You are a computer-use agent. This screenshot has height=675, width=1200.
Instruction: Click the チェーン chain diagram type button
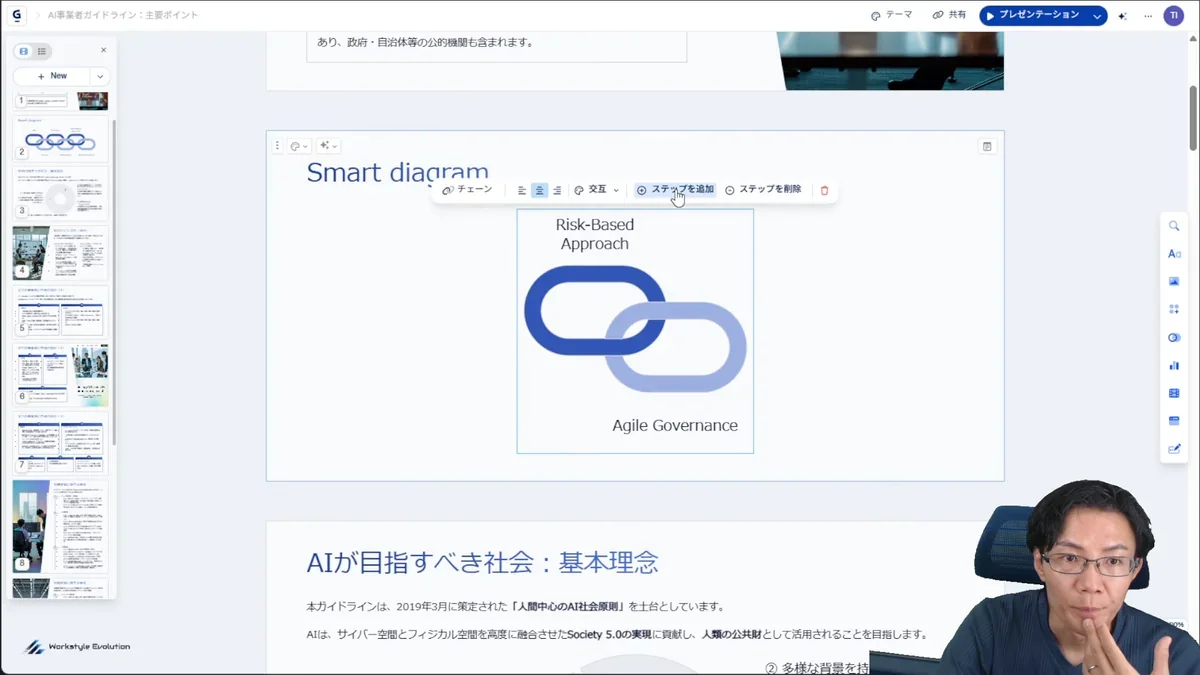coord(467,190)
